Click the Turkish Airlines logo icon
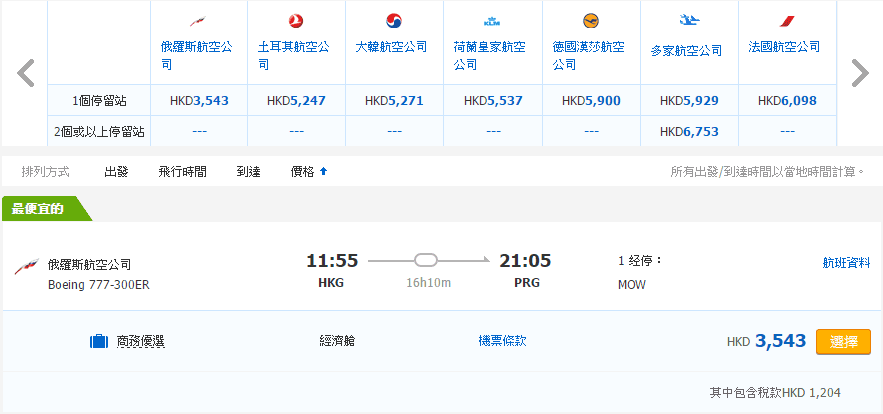This screenshot has height=414, width=883. tap(295, 21)
